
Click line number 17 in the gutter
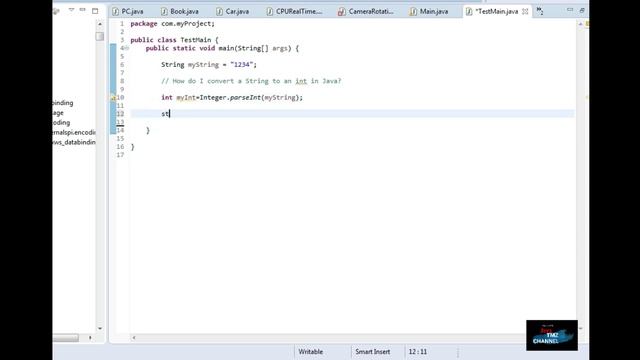120,155
